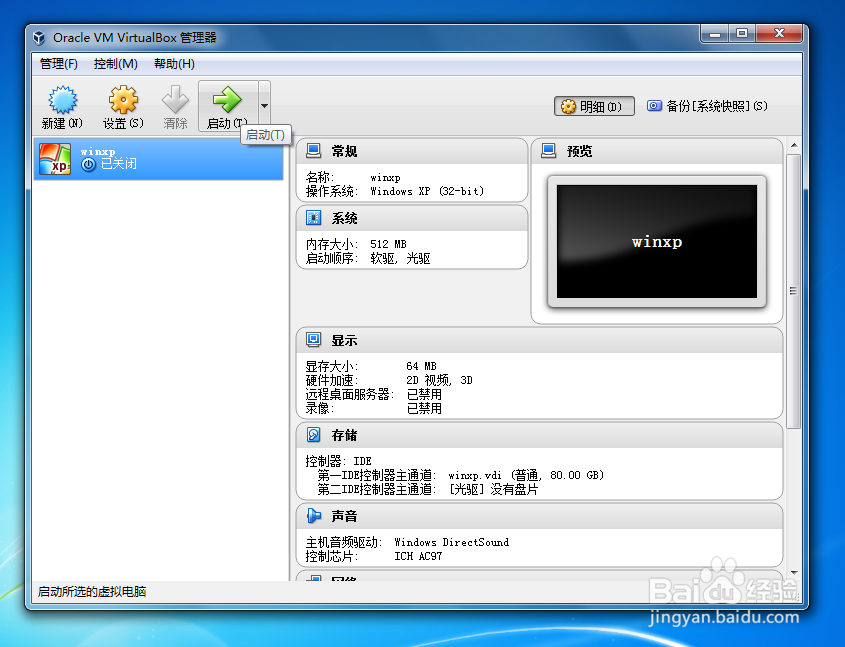
Task: Open the 声音 section header link
Action: coord(344,516)
